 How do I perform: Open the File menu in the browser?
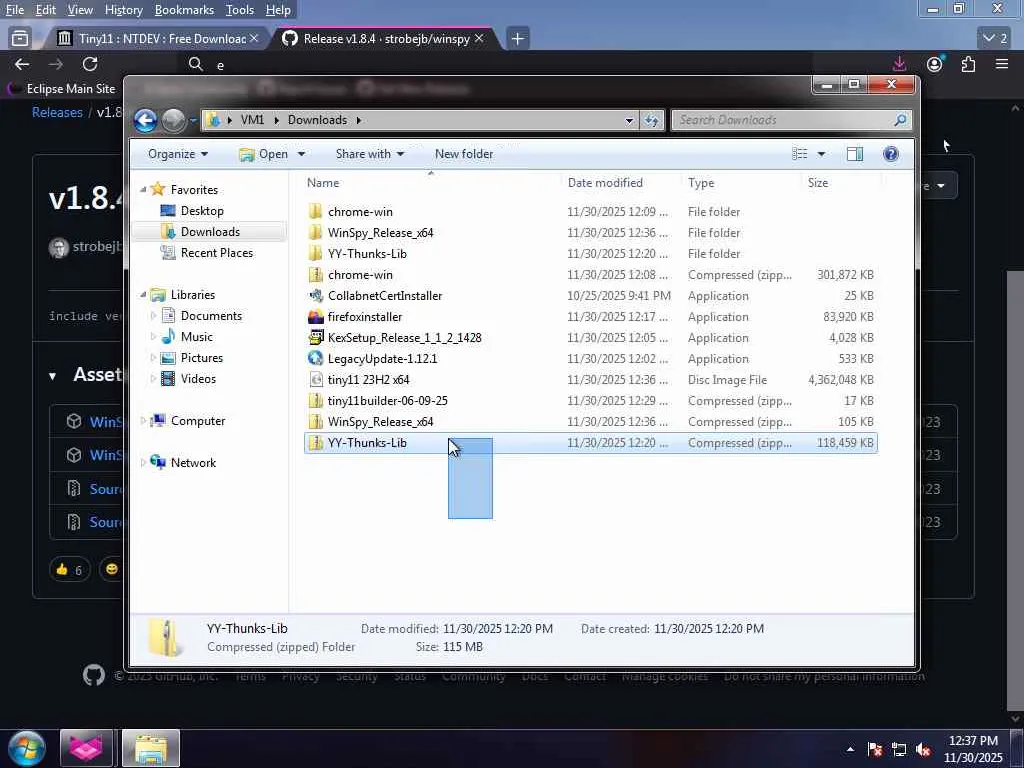tap(14, 10)
